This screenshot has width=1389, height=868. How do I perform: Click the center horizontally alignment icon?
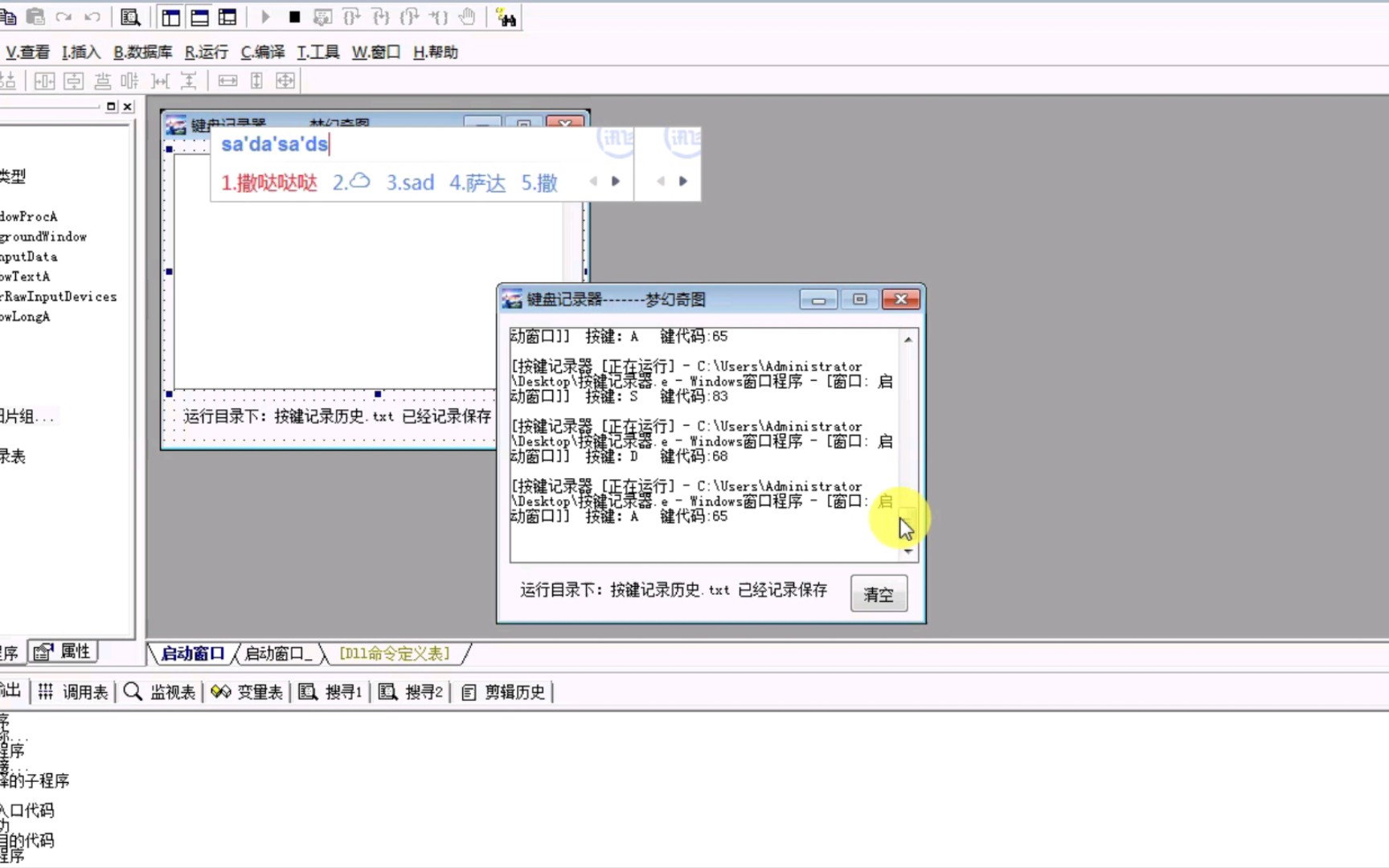pyautogui.click(x=44, y=80)
